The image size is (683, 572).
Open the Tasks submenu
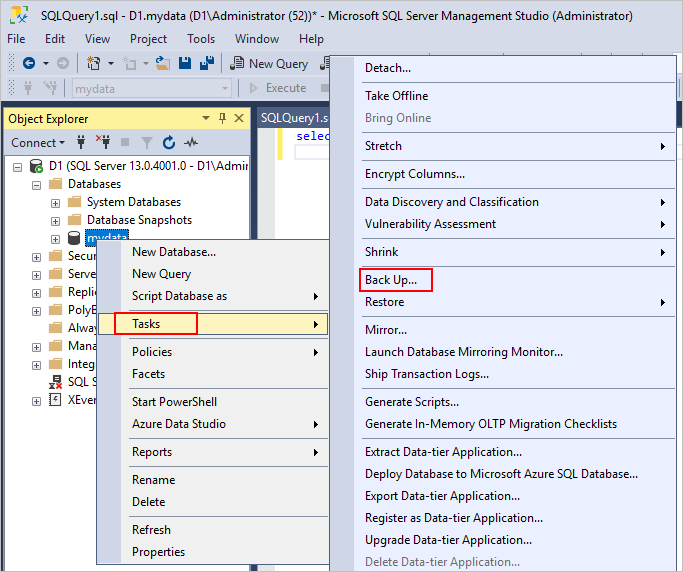tap(213, 324)
